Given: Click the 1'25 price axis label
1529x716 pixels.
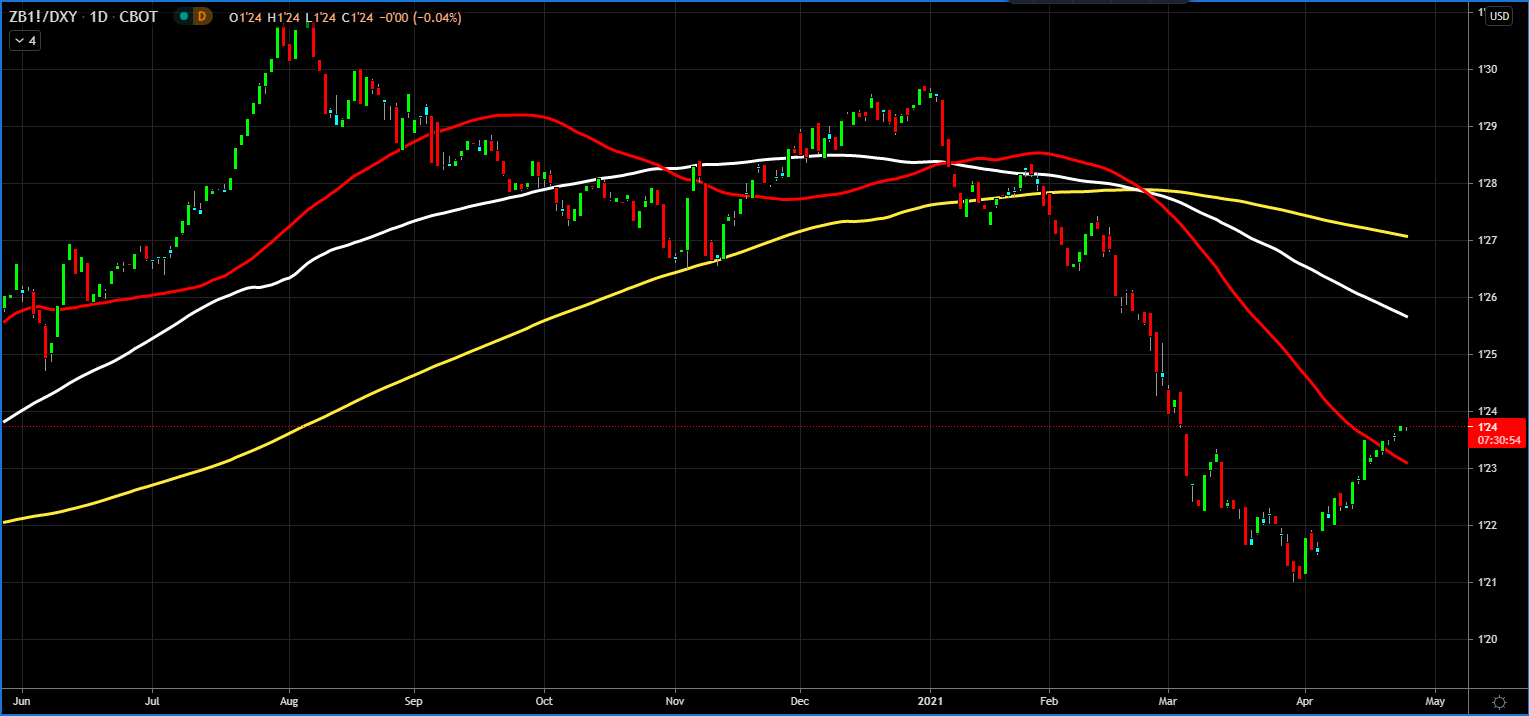Looking at the screenshot, I should [1488, 354].
